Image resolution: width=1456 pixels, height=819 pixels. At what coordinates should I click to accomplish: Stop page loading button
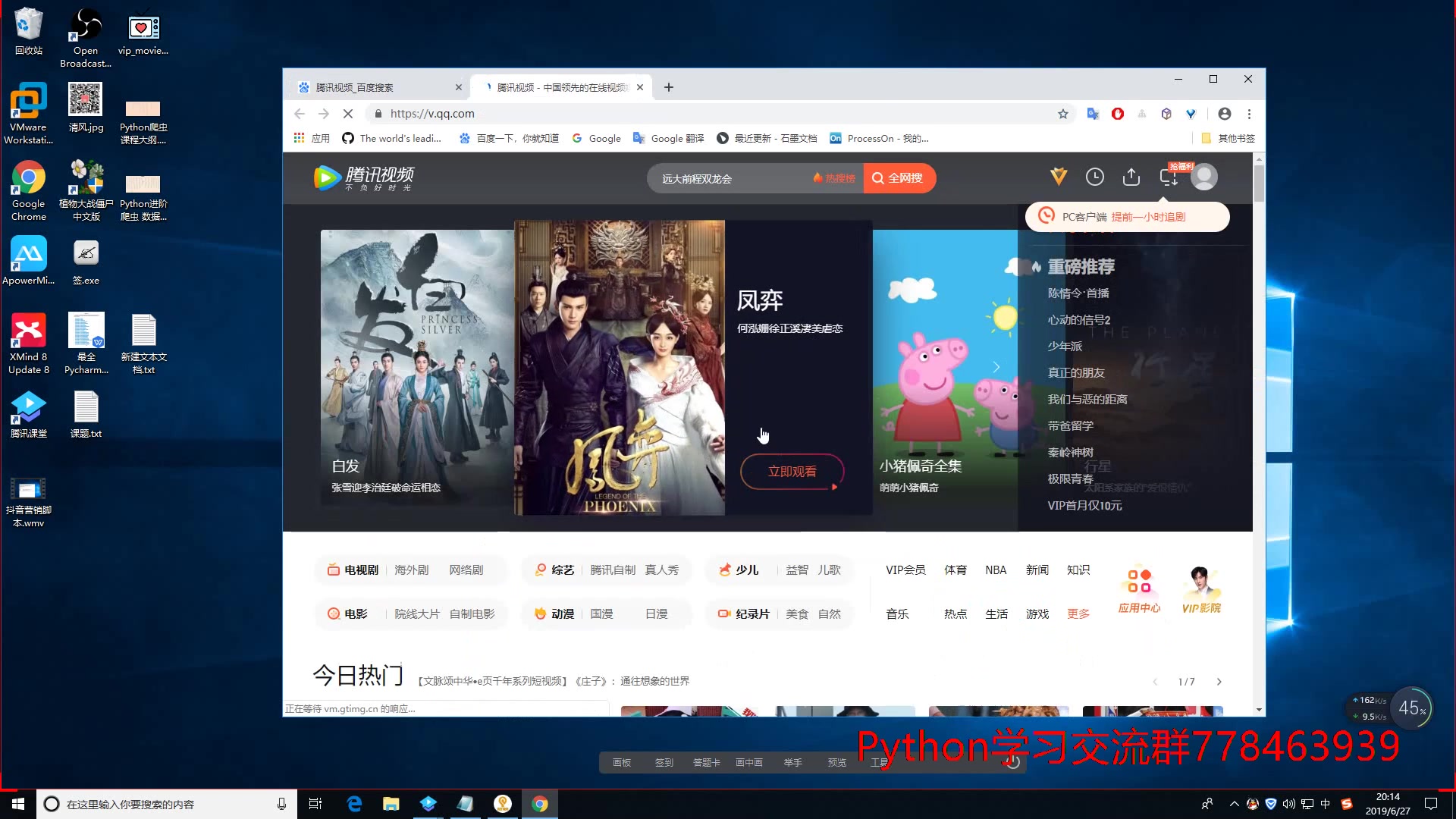pos(348,114)
